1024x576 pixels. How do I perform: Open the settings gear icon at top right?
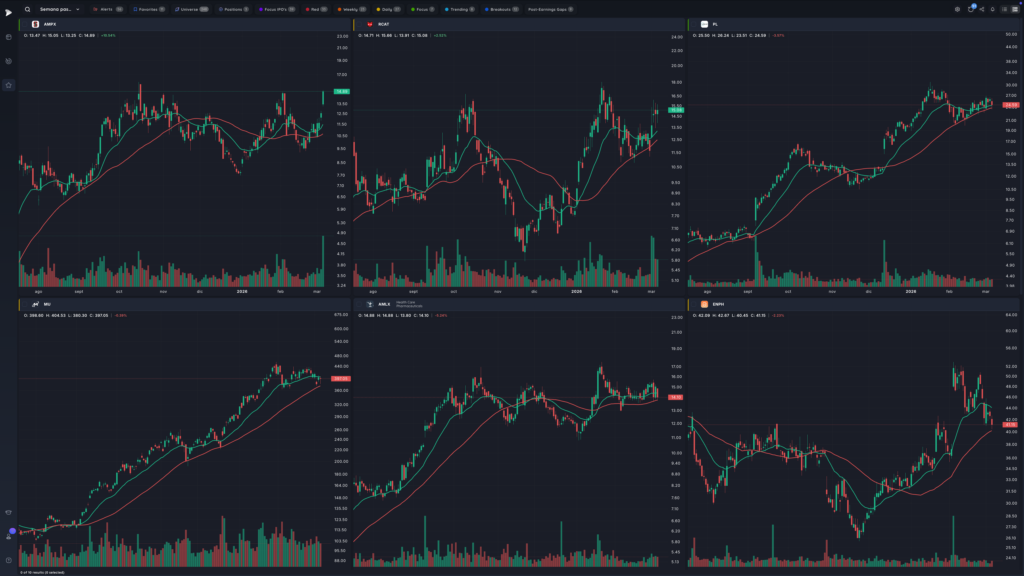[x=957, y=9]
